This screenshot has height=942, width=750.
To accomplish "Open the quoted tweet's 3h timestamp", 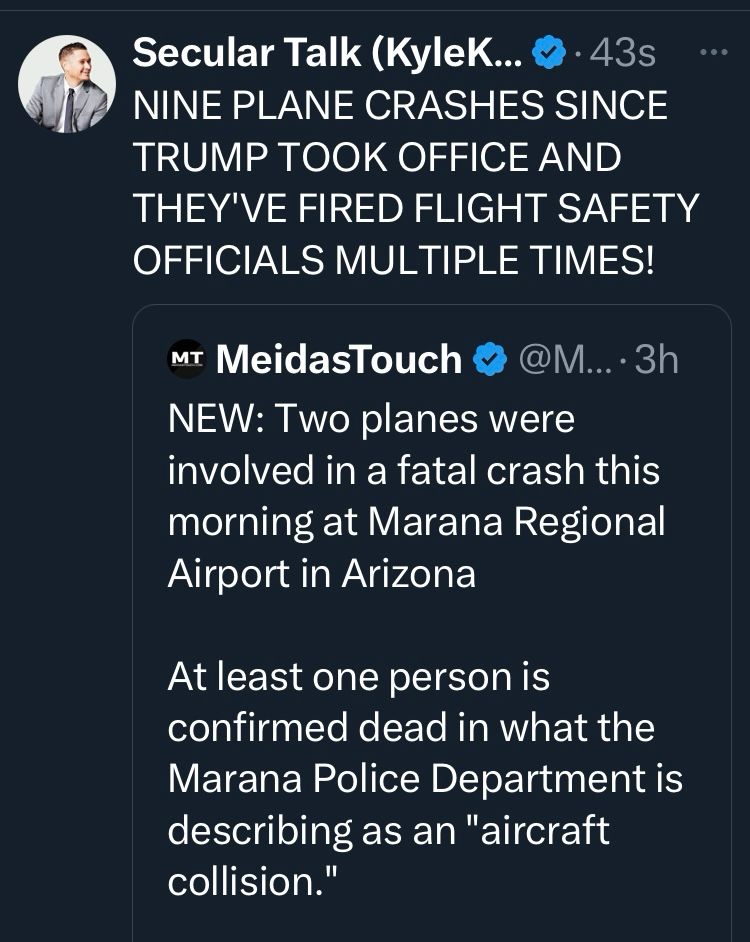I will (x=657, y=360).
